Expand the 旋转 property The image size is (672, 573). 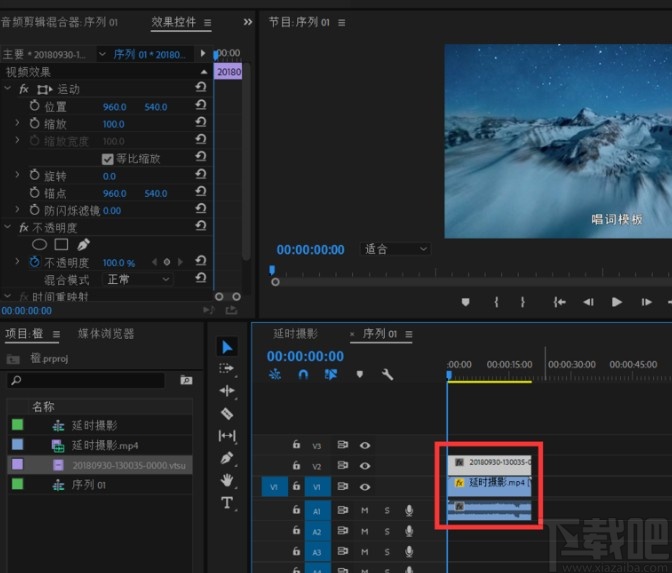click(x=17, y=175)
